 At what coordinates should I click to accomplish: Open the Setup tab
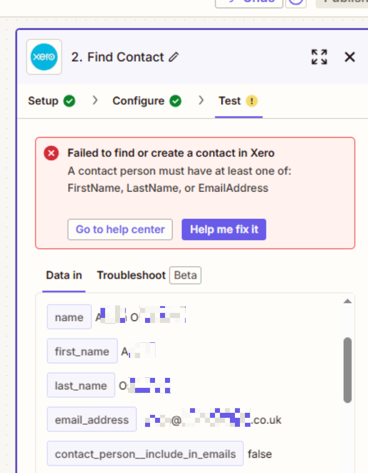pyautogui.click(x=51, y=101)
